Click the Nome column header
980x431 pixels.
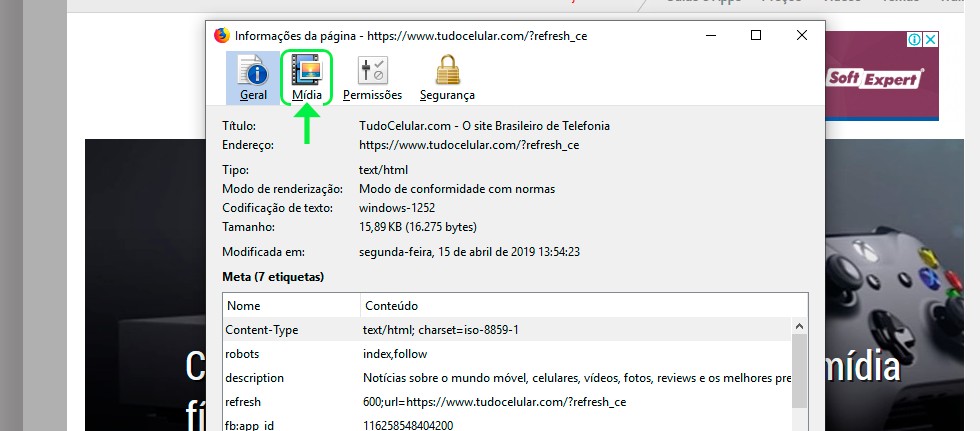[x=291, y=305]
